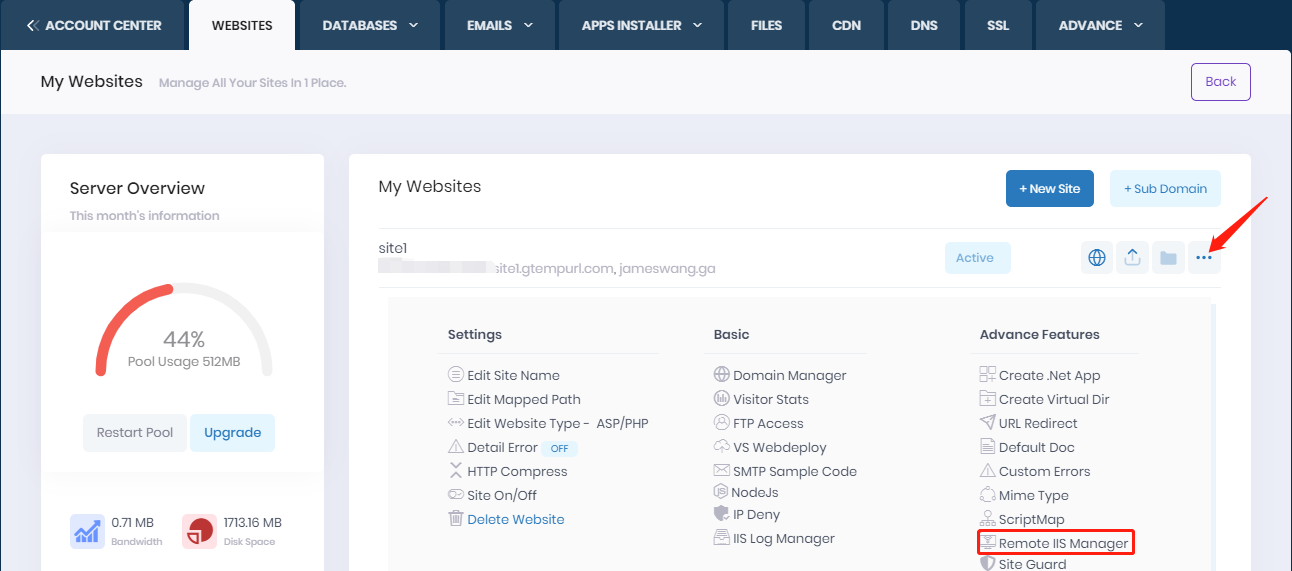Expand the Databases dropdown menu

[370, 25]
